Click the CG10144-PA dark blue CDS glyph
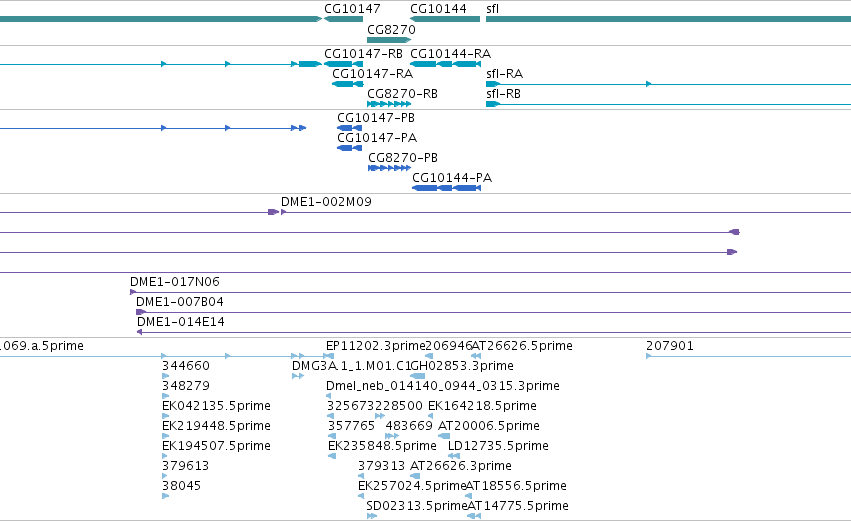This screenshot has width=851, height=521. [447, 188]
